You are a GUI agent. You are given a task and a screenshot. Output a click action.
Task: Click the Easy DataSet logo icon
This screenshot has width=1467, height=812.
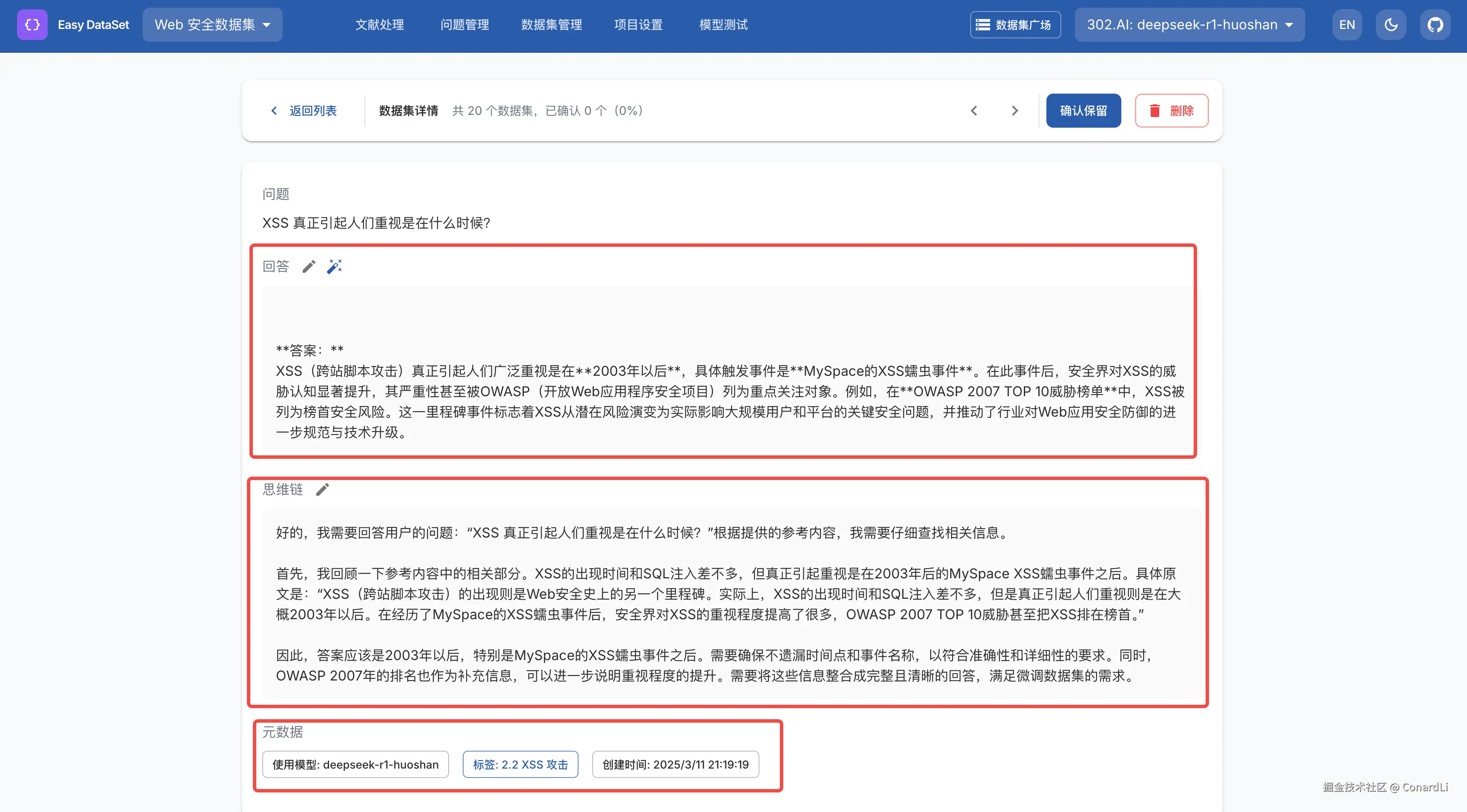pyautogui.click(x=32, y=25)
